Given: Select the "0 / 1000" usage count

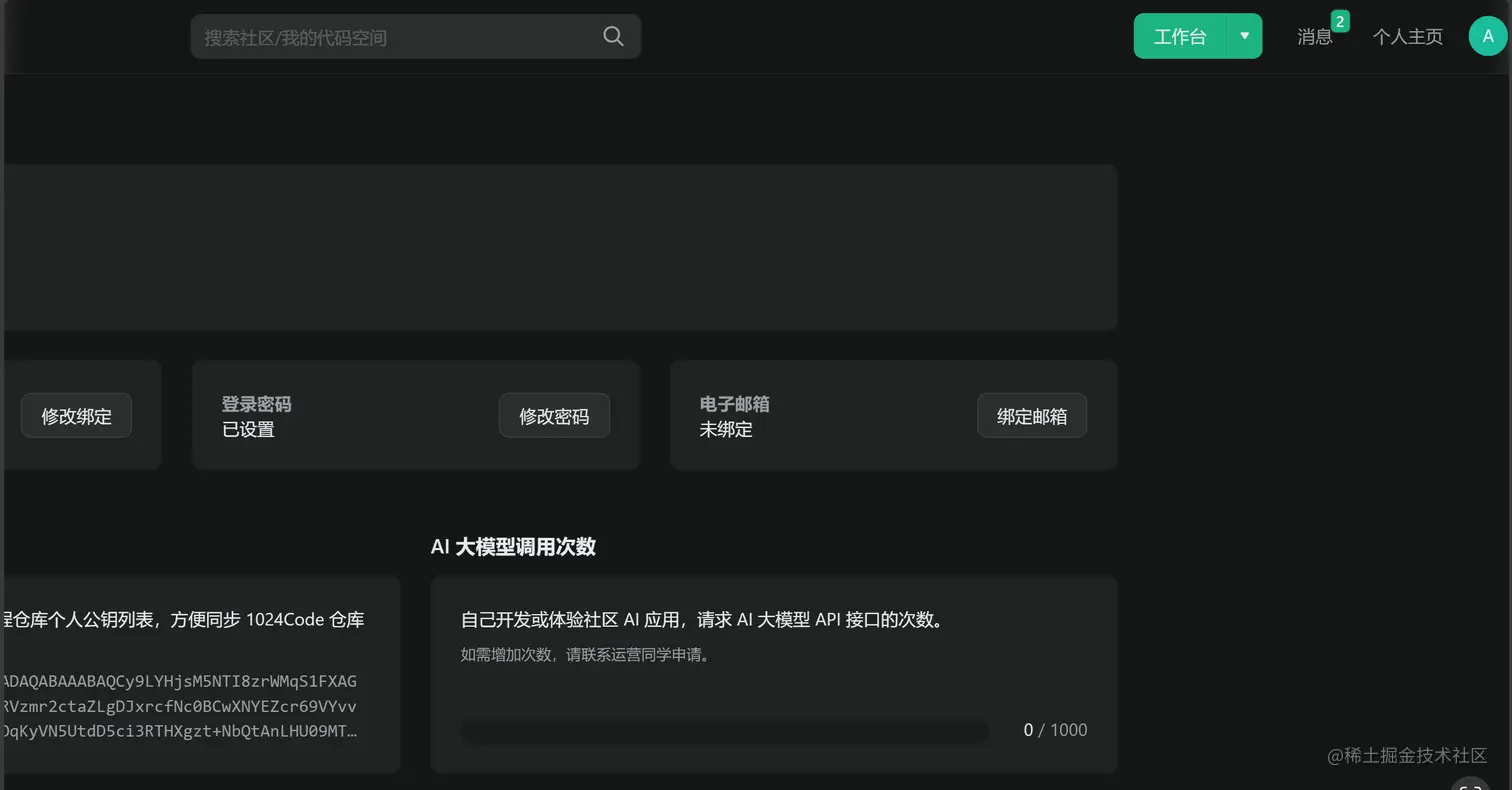Looking at the screenshot, I should coord(1055,730).
